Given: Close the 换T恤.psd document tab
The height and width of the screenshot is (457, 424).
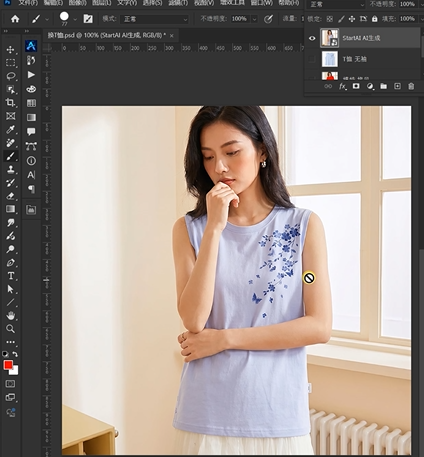Looking at the screenshot, I should (x=172, y=36).
